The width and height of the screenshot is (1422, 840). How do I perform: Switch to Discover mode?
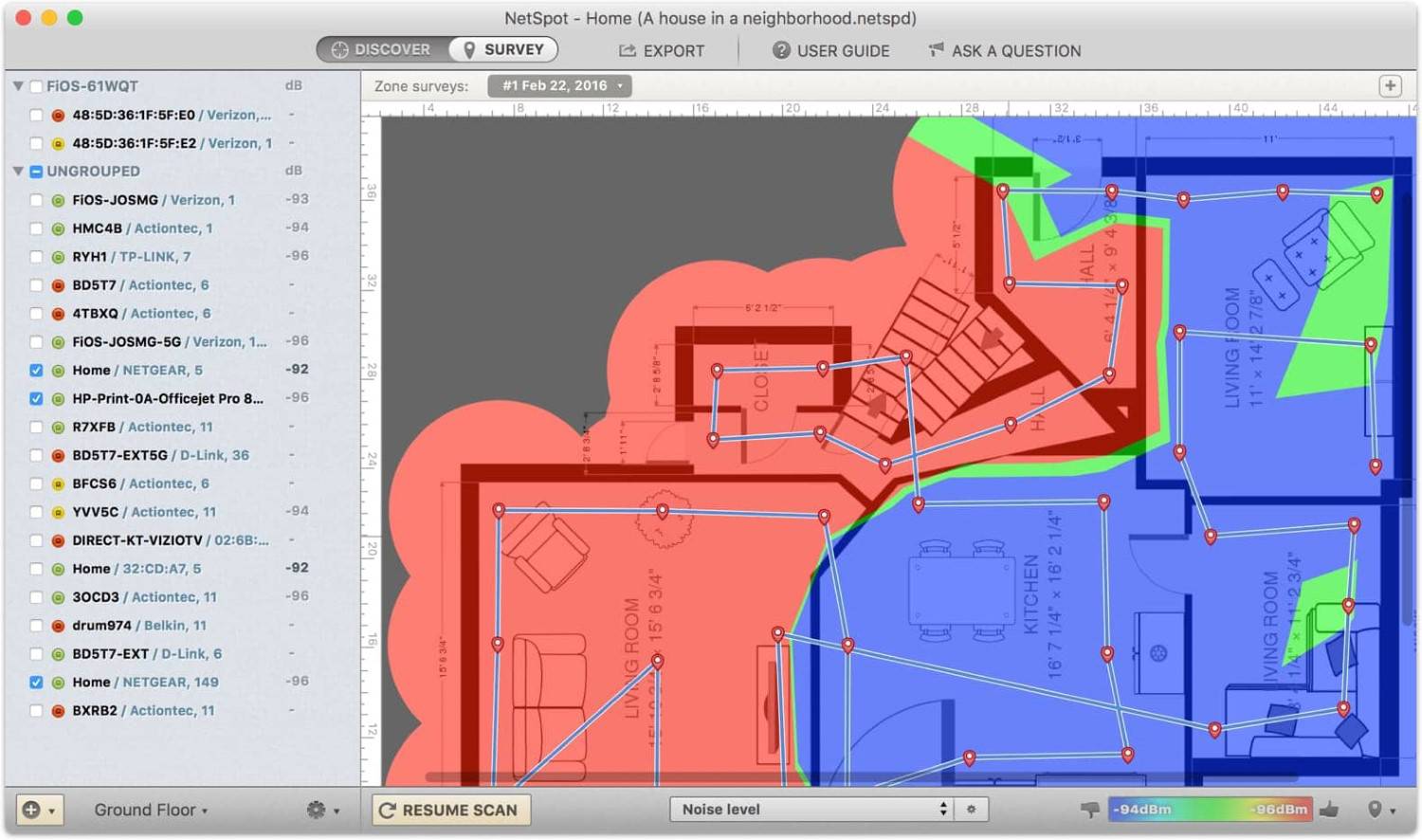(382, 49)
